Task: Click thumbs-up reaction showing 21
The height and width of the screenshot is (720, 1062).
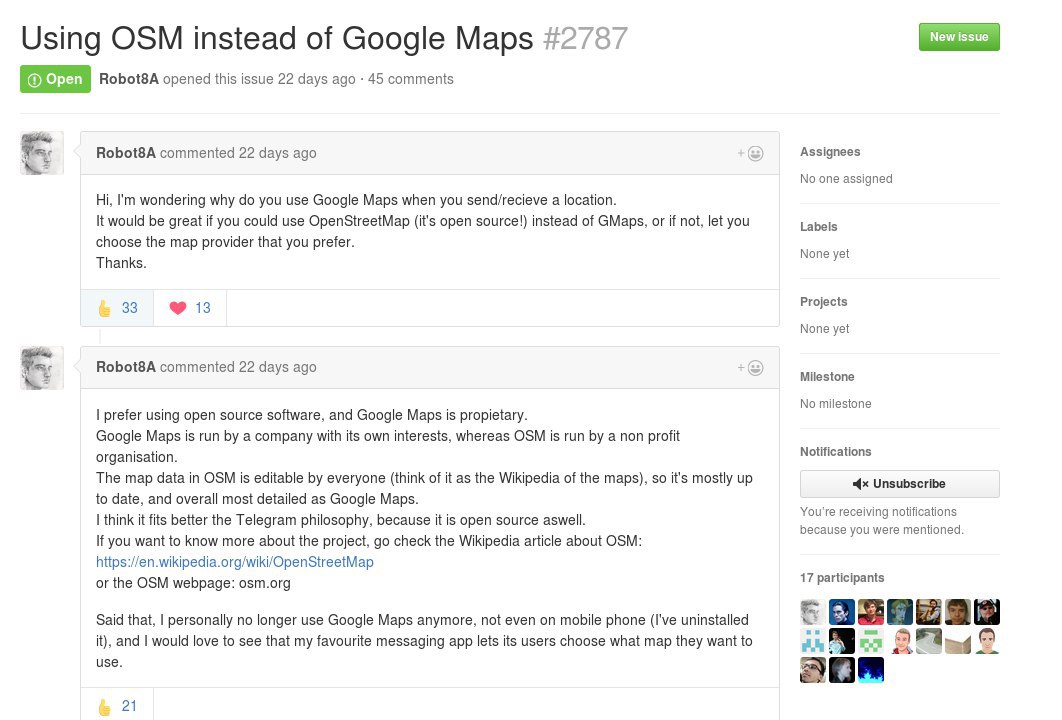Action: click(x=117, y=706)
